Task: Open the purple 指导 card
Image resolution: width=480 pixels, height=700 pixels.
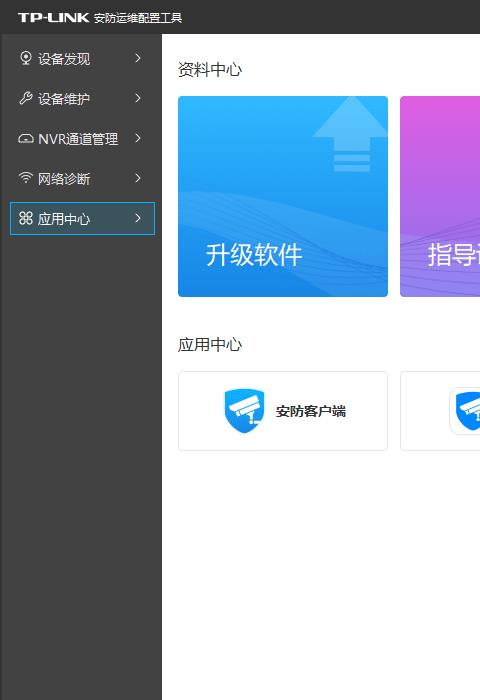Action: click(440, 196)
